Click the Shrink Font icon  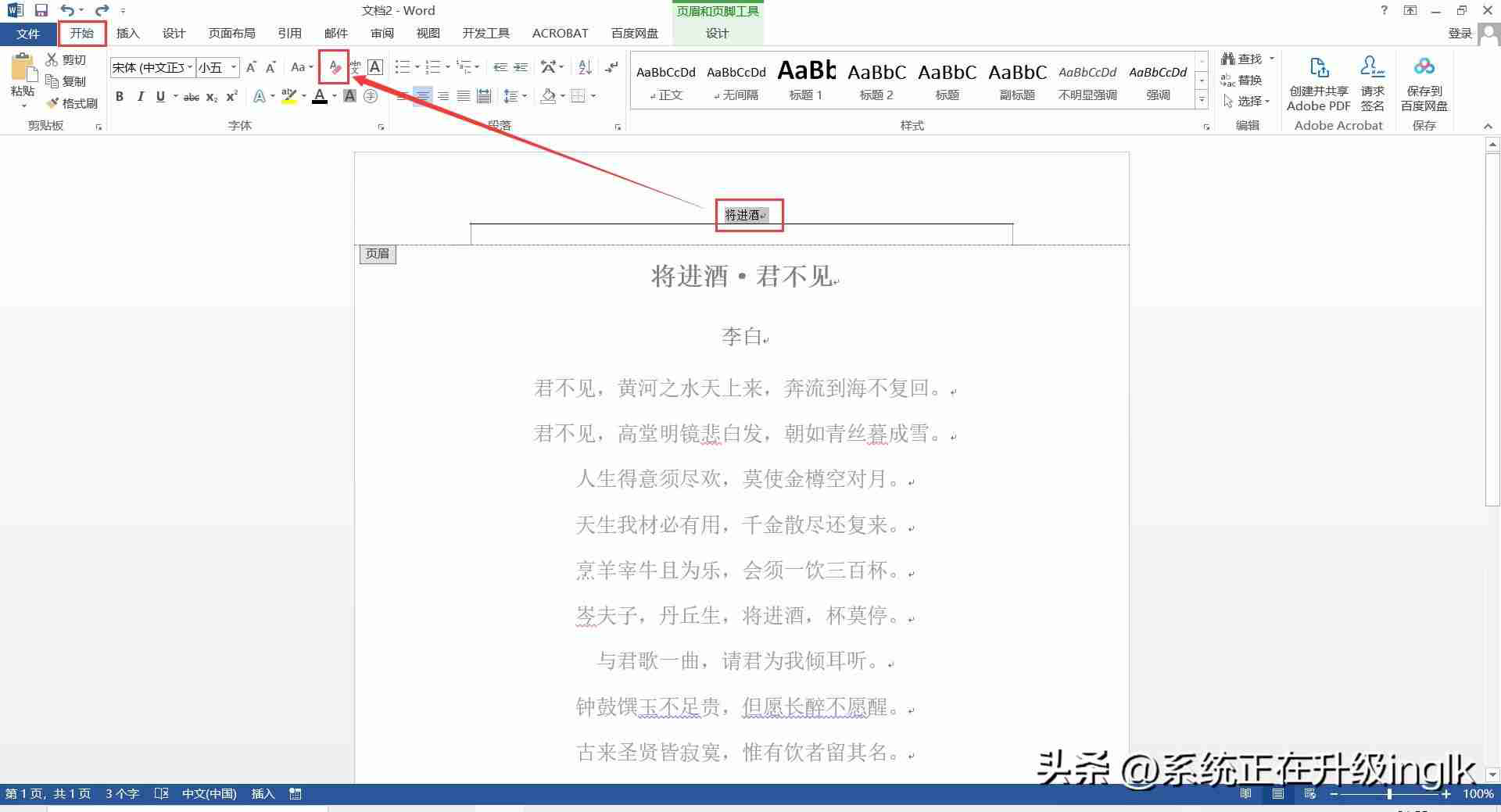(x=270, y=67)
